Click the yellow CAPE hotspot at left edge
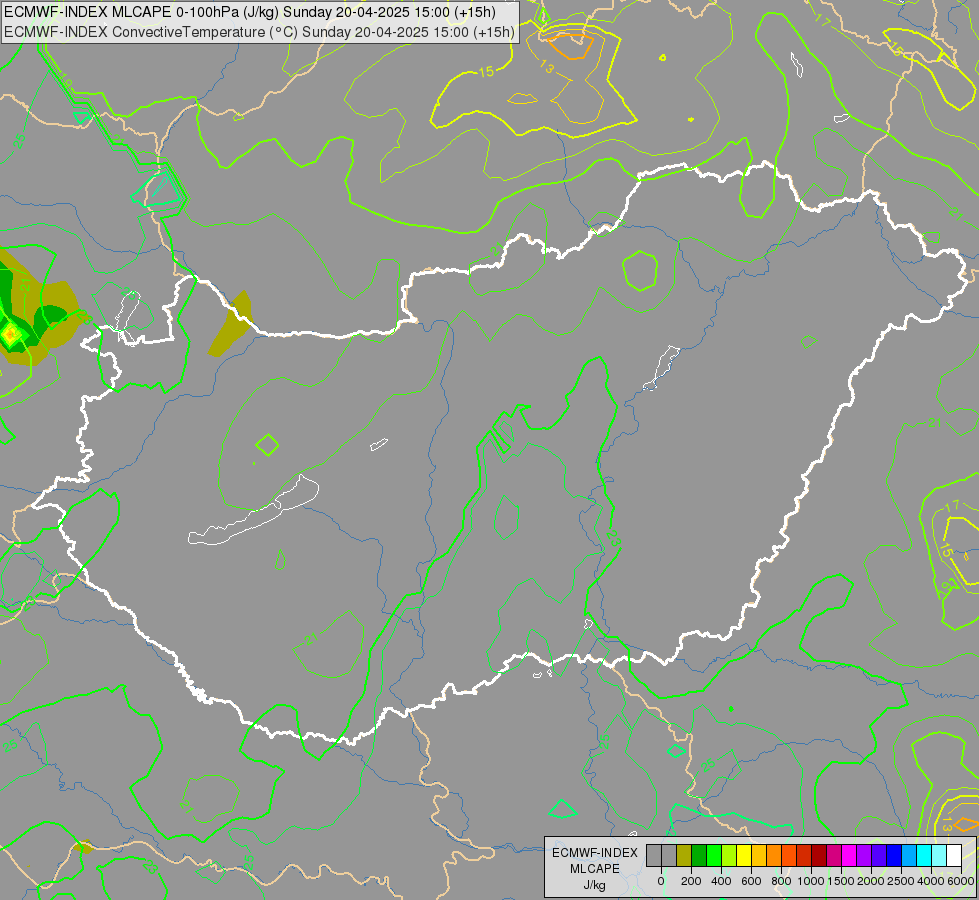The image size is (979, 900). click(10, 335)
